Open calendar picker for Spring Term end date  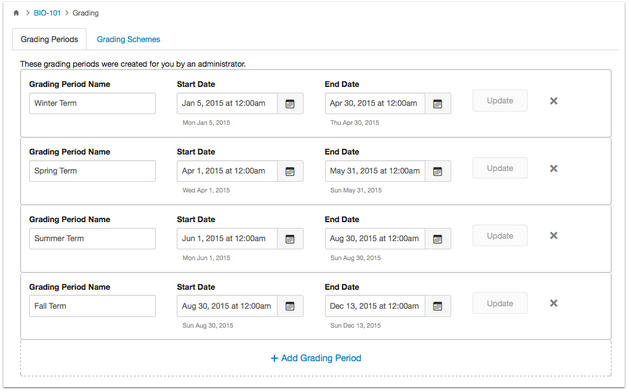tap(438, 171)
